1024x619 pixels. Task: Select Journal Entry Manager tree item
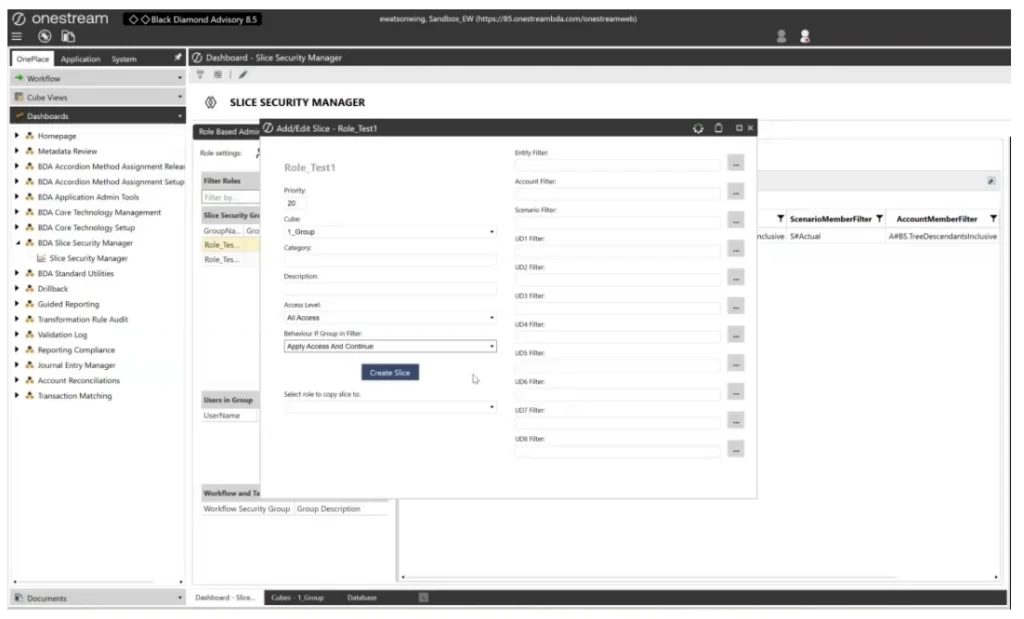pyautogui.click(x=76, y=366)
